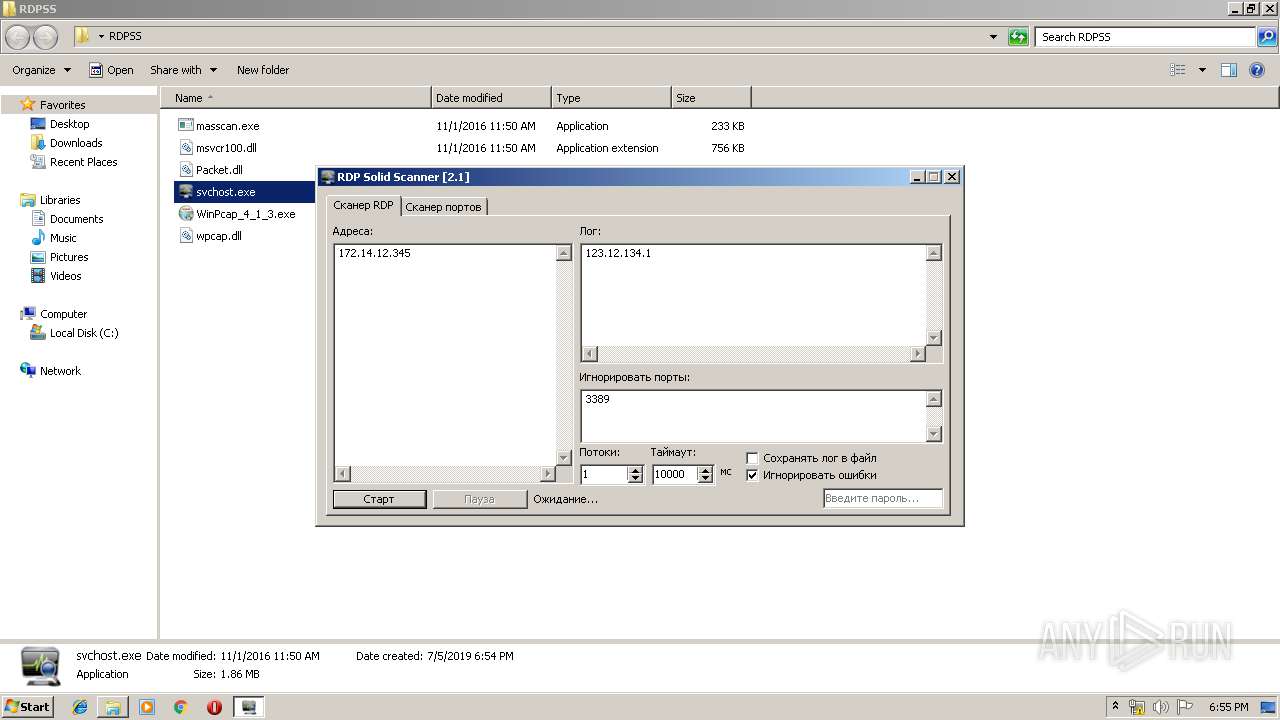Click the Search RDPSS input field
This screenshot has width=1280, height=720.
coord(1146,37)
